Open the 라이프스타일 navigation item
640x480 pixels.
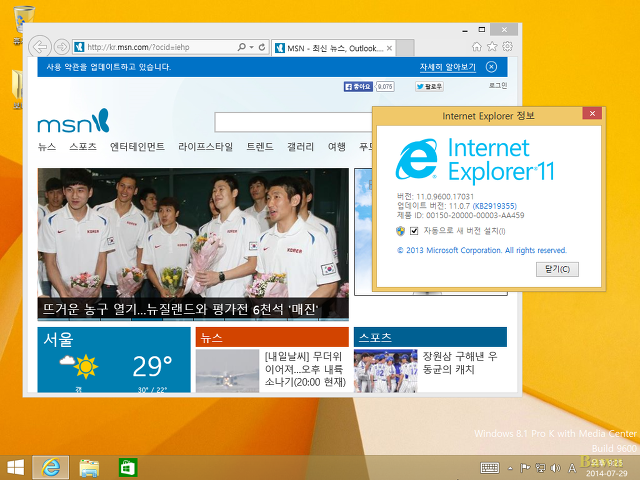[205, 147]
